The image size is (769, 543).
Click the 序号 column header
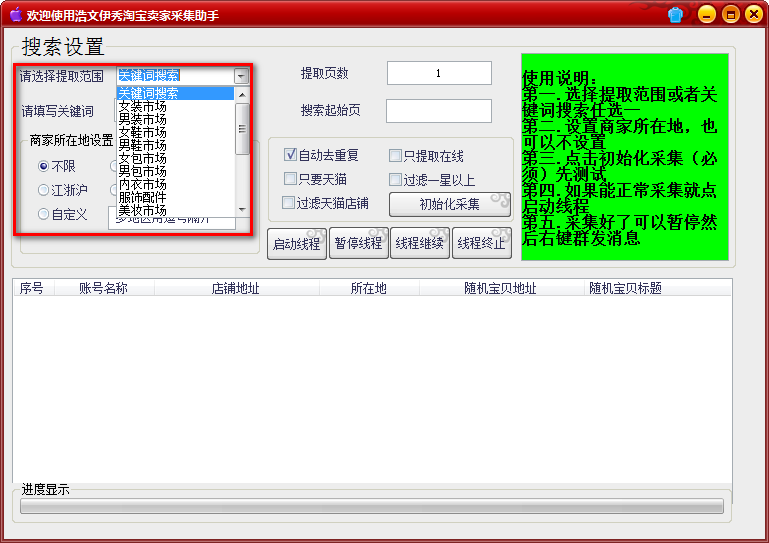(33, 288)
